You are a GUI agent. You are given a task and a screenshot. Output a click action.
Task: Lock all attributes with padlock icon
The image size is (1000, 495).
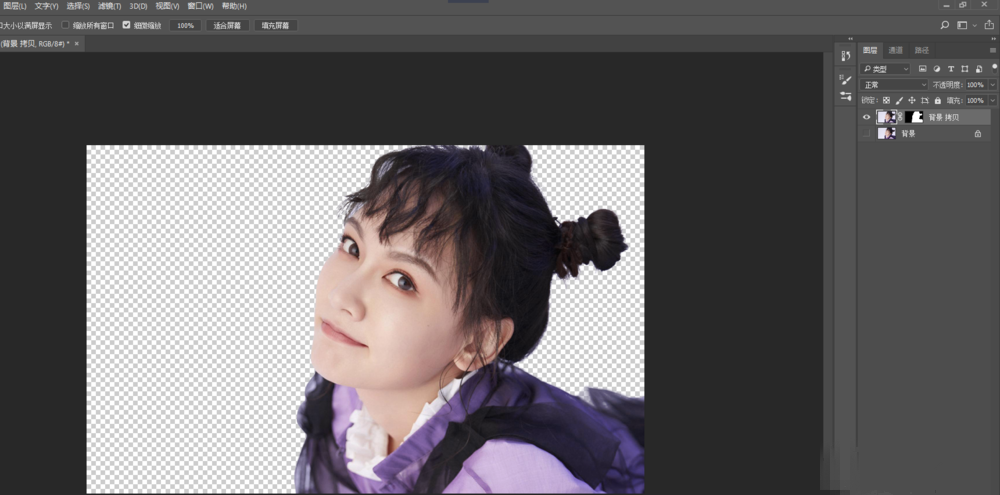pyautogui.click(x=938, y=101)
